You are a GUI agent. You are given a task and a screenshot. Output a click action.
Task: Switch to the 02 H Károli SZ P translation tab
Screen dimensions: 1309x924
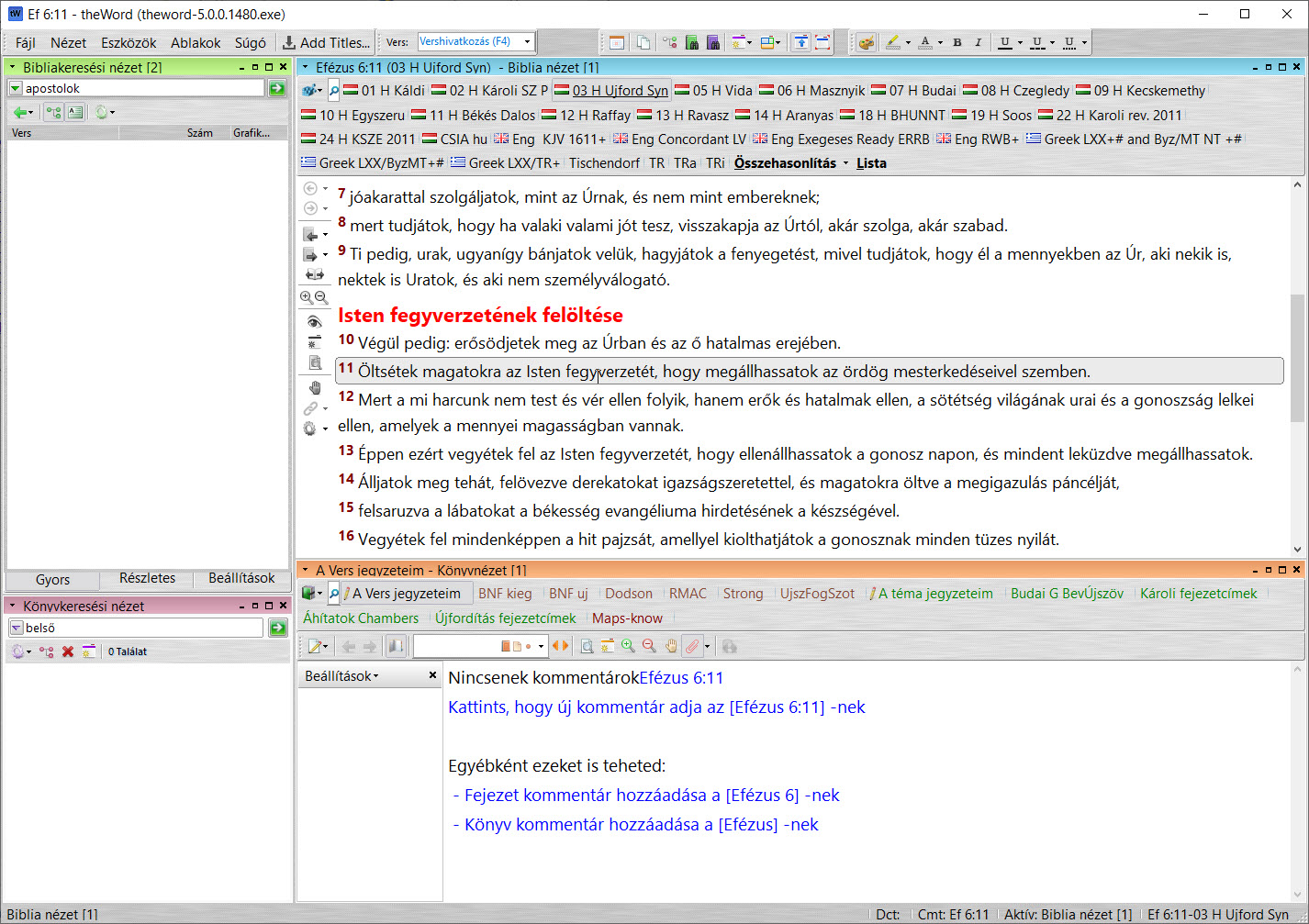pyautogui.click(x=490, y=90)
